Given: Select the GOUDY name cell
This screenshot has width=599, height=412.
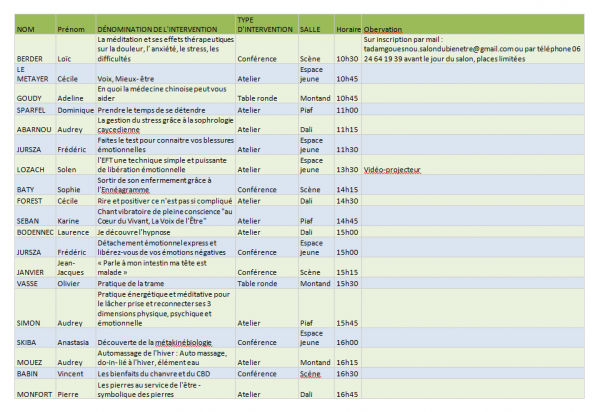Looking at the screenshot, I should [35, 94].
